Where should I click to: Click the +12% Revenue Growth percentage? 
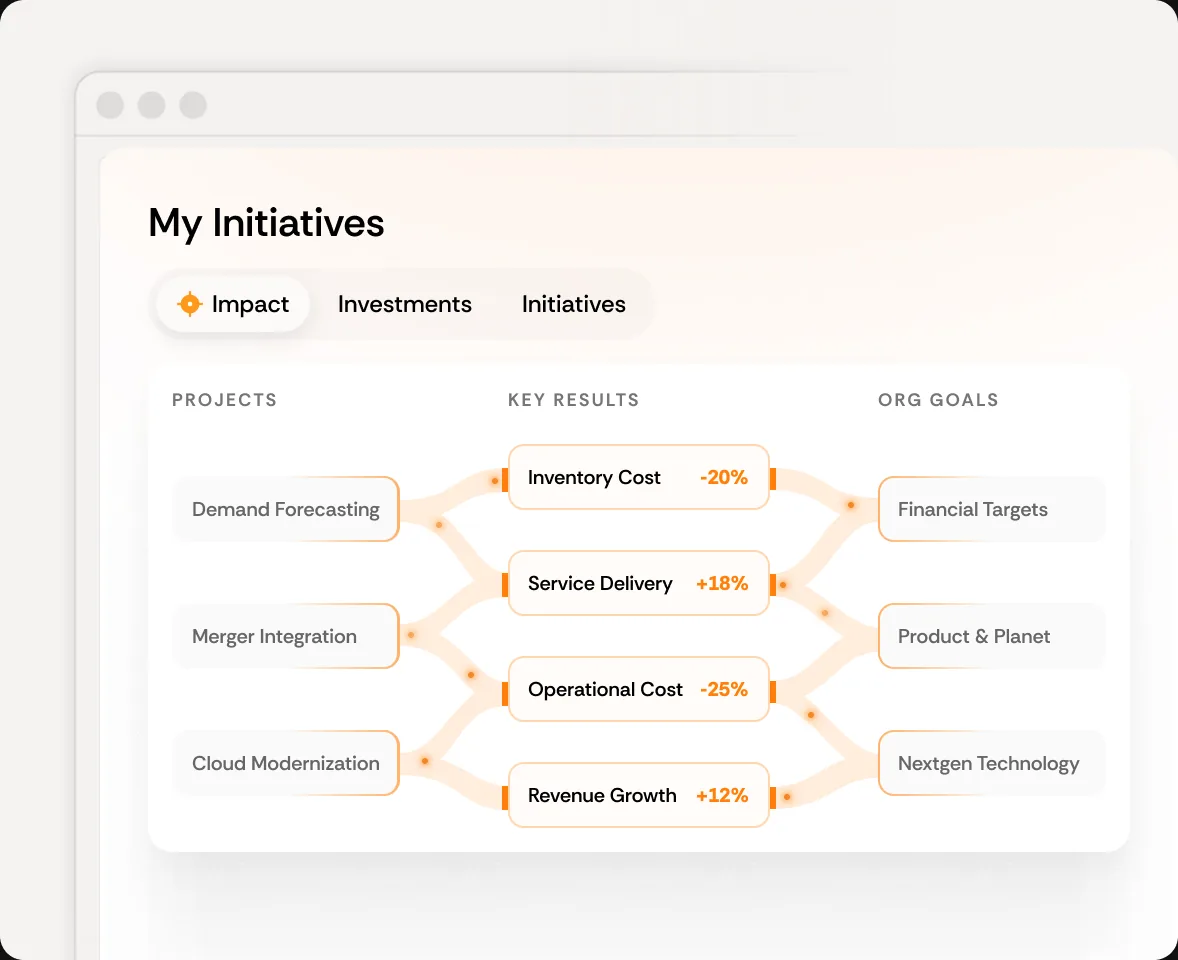722,795
